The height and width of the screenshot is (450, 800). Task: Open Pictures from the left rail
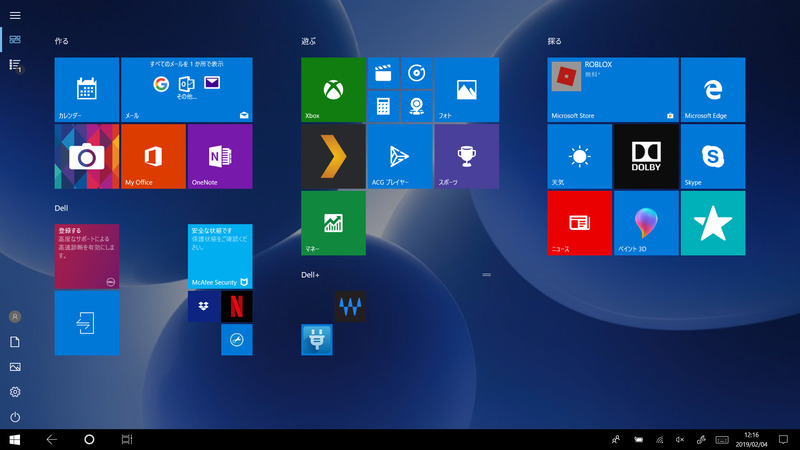pos(15,367)
